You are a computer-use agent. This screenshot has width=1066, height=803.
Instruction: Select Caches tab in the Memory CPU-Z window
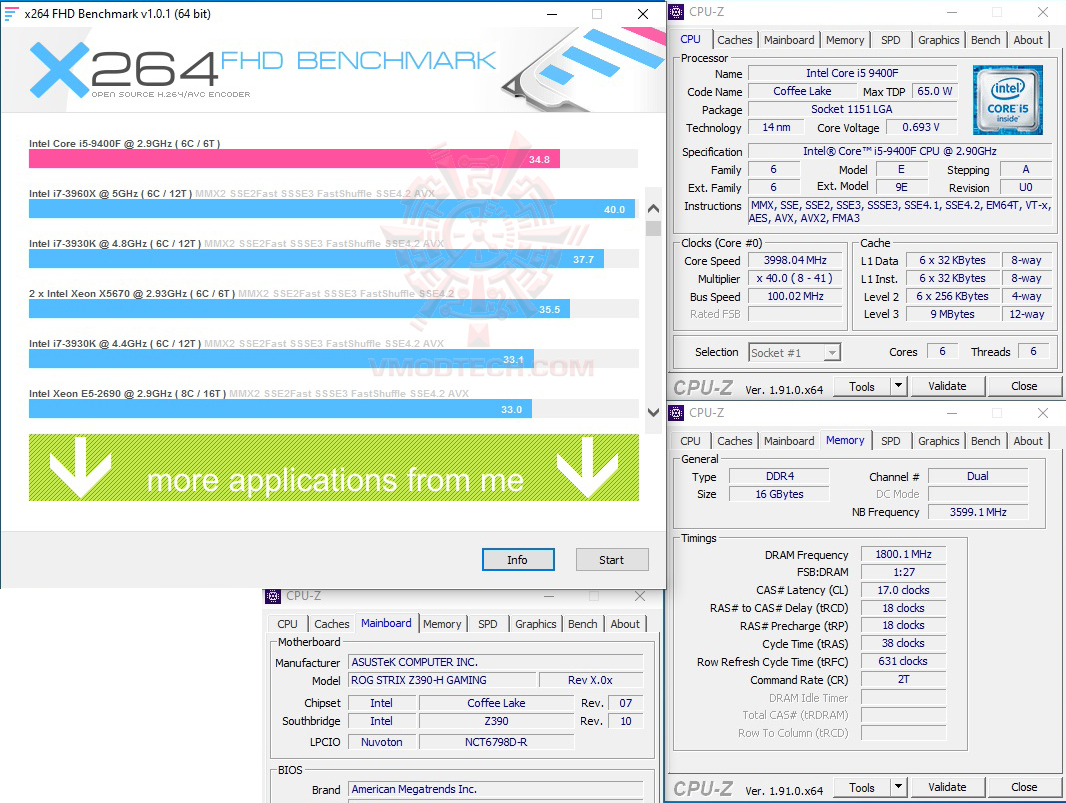coord(734,441)
